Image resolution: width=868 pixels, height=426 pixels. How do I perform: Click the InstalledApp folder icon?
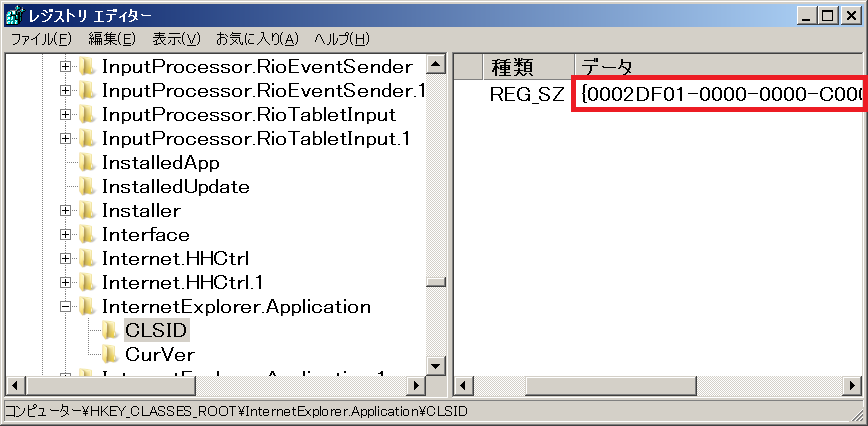[x=86, y=163]
